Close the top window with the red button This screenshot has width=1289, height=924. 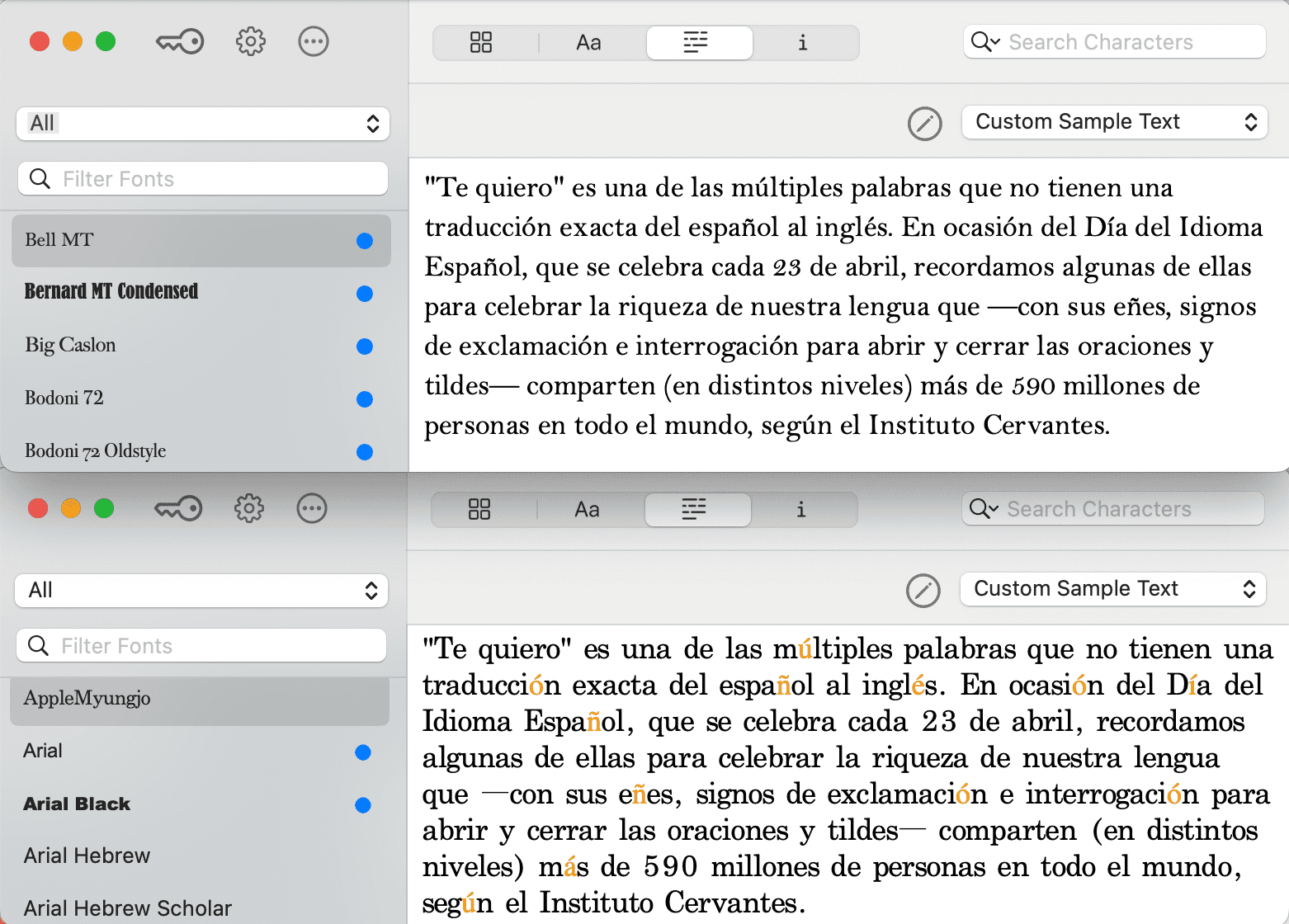(40, 41)
